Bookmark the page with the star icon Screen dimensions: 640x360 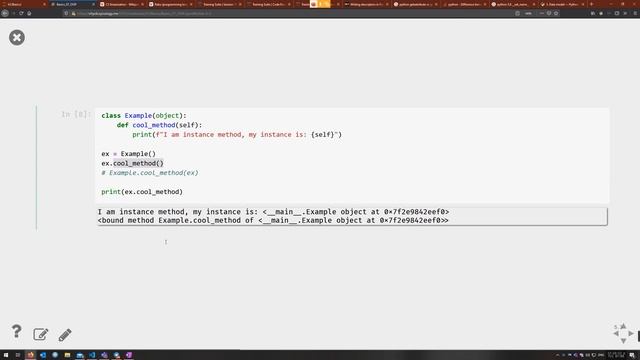tap(556, 13)
